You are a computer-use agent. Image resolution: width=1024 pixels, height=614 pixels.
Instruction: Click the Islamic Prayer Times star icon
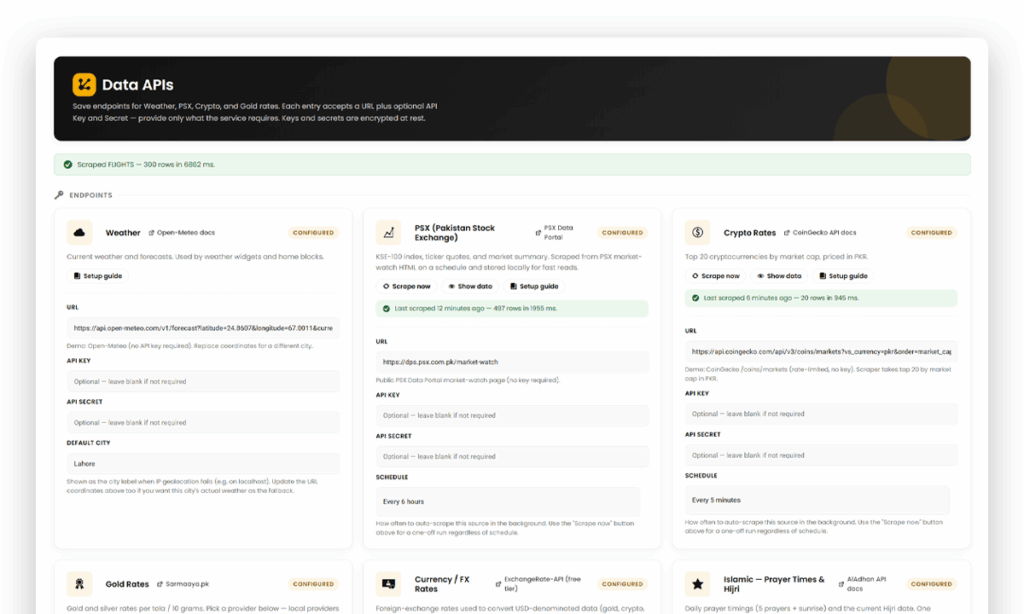click(x=697, y=584)
